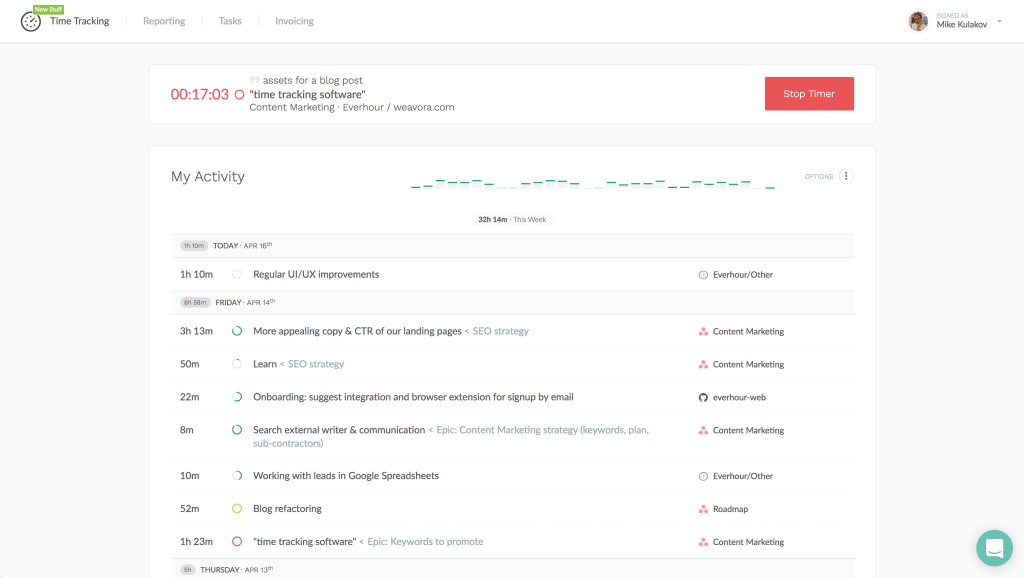Open the Intercom chat bubble
The width and height of the screenshot is (1024, 578).
[x=994, y=548]
